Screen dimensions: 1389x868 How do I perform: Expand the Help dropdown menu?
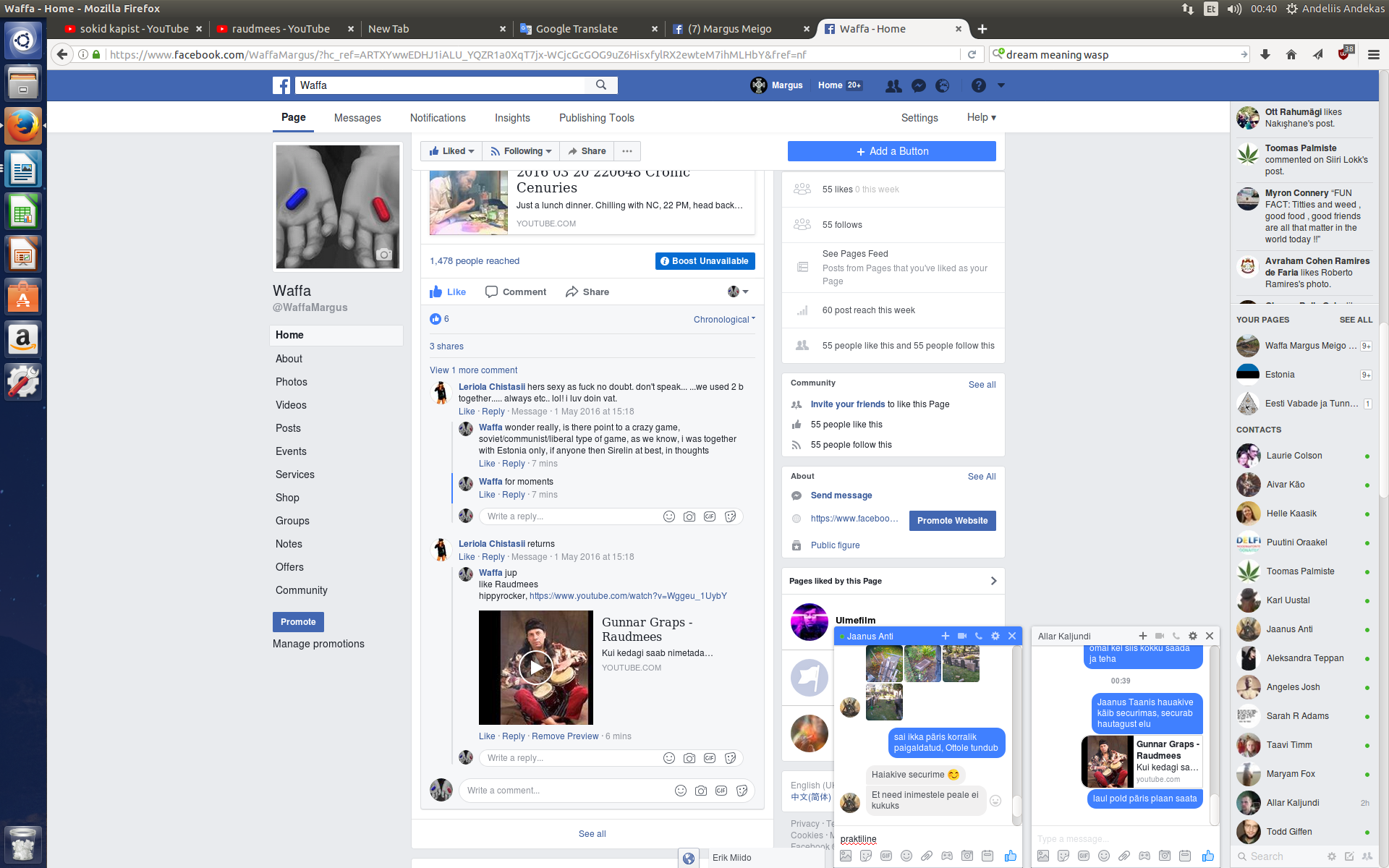pos(982,117)
